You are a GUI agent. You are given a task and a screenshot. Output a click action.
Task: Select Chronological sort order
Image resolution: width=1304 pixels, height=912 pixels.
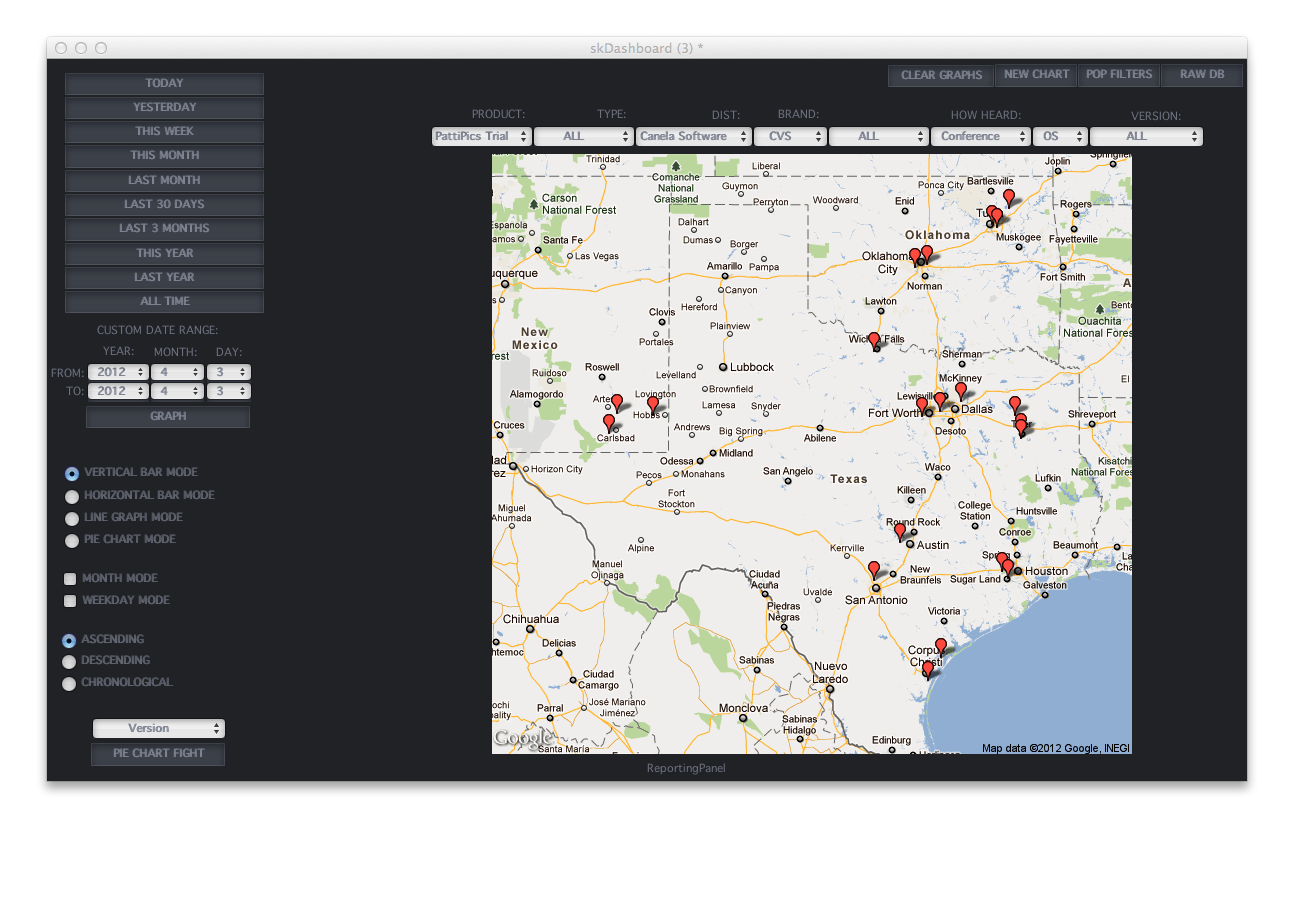[x=69, y=683]
